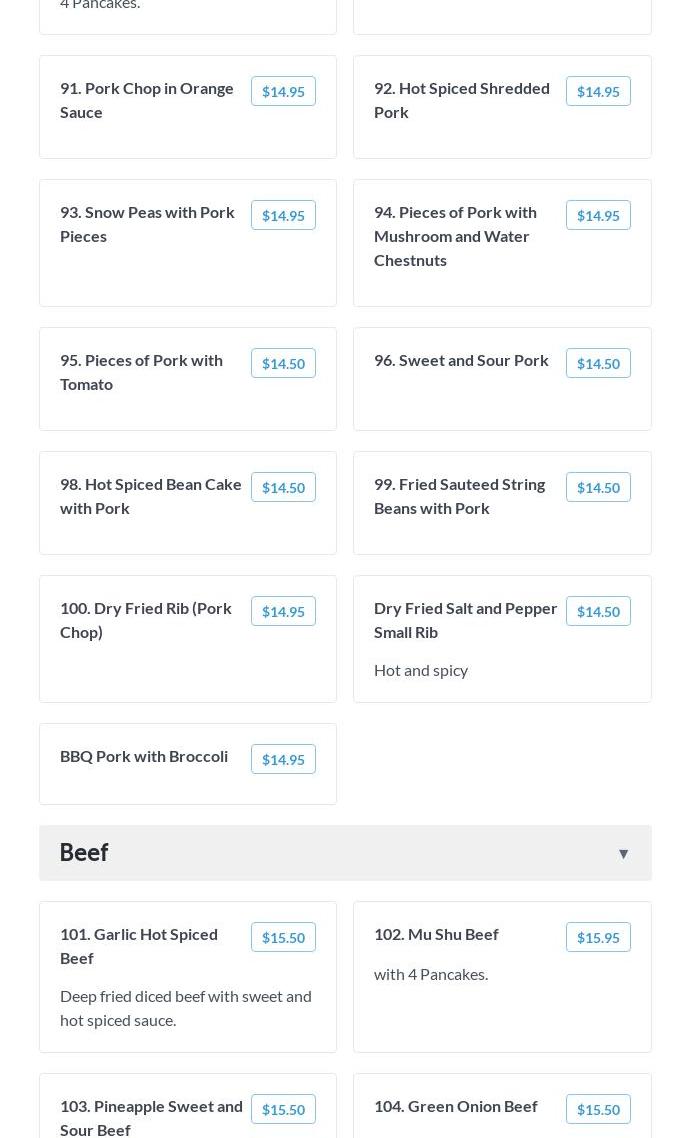The image size is (690, 1138).
Task: Click $15.50 price for Green Onion Beef
Action: (597, 1109)
